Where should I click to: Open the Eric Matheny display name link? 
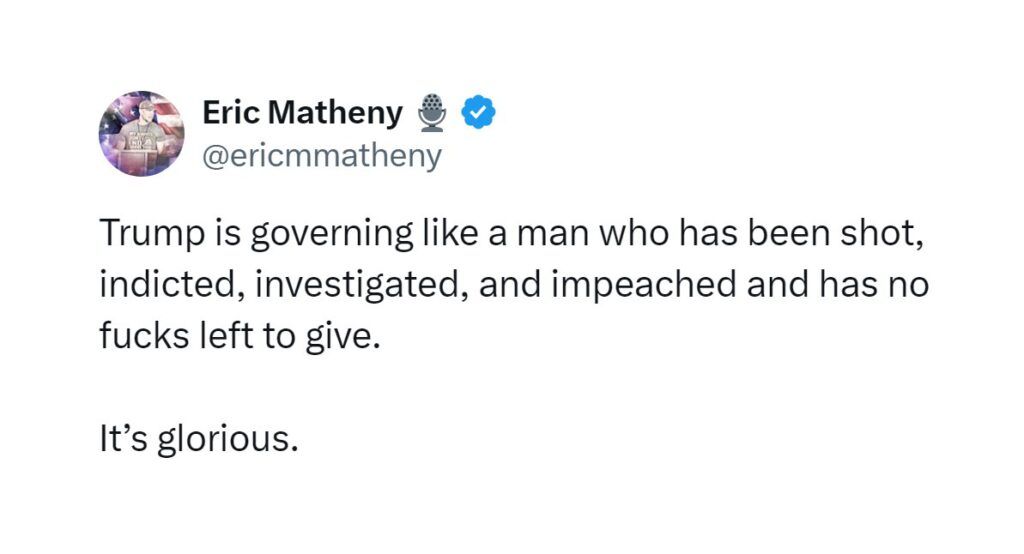[x=302, y=113]
